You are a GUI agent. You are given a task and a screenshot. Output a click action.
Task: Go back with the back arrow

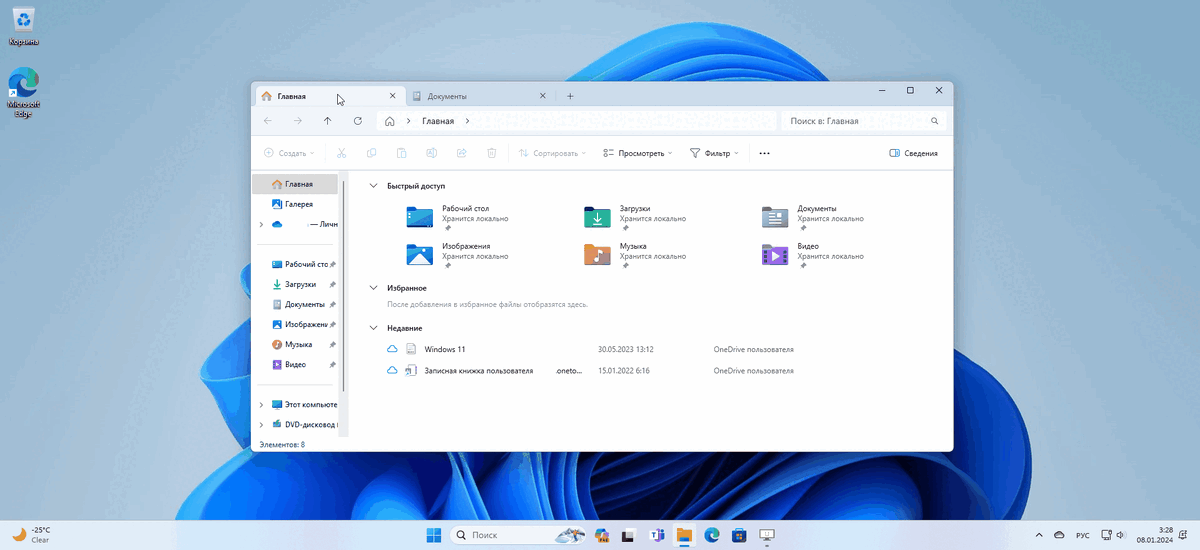pyautogui.click(x=268, y=121)
